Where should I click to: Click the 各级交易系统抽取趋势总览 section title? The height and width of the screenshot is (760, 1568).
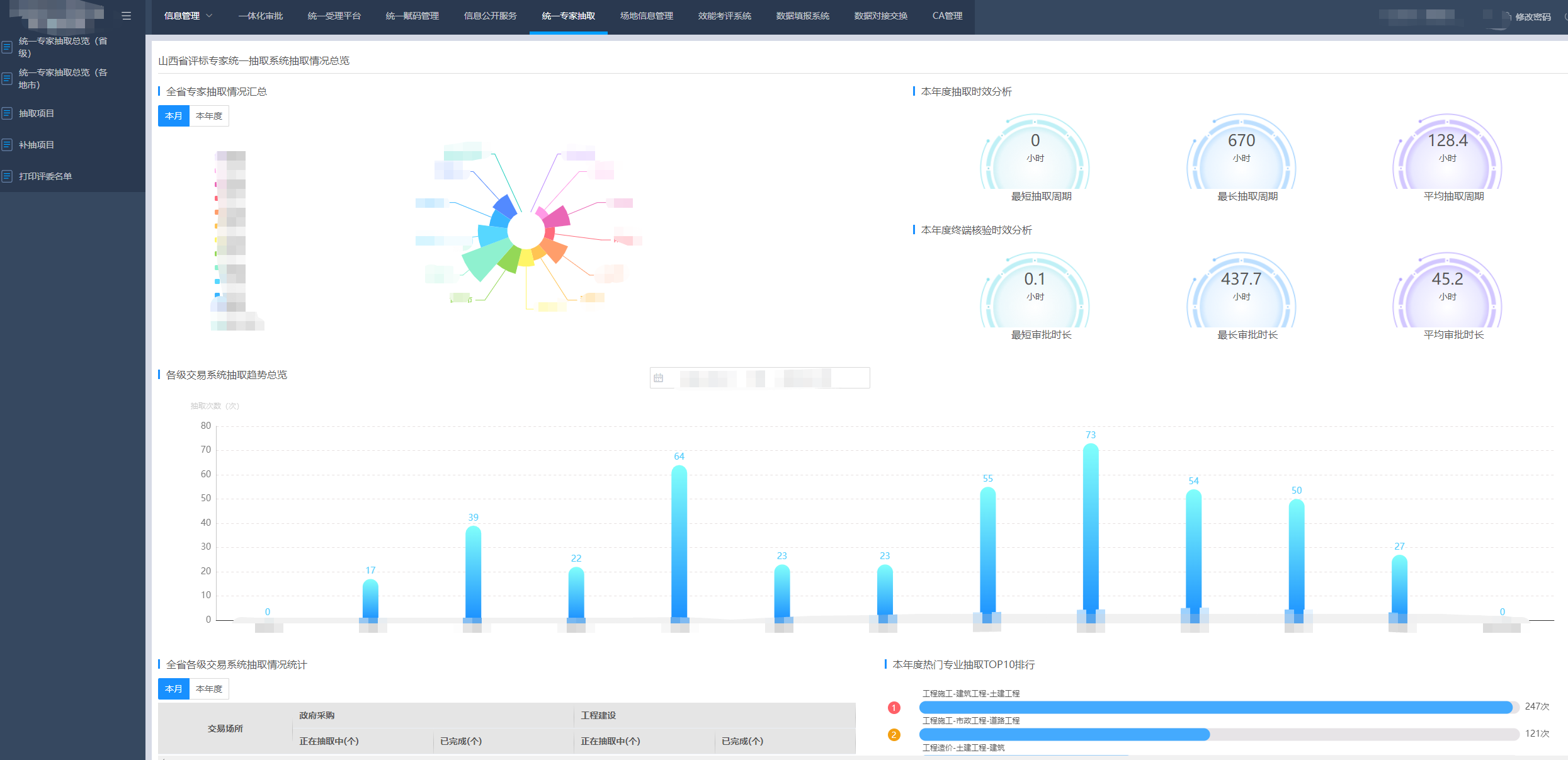point(227,375)
